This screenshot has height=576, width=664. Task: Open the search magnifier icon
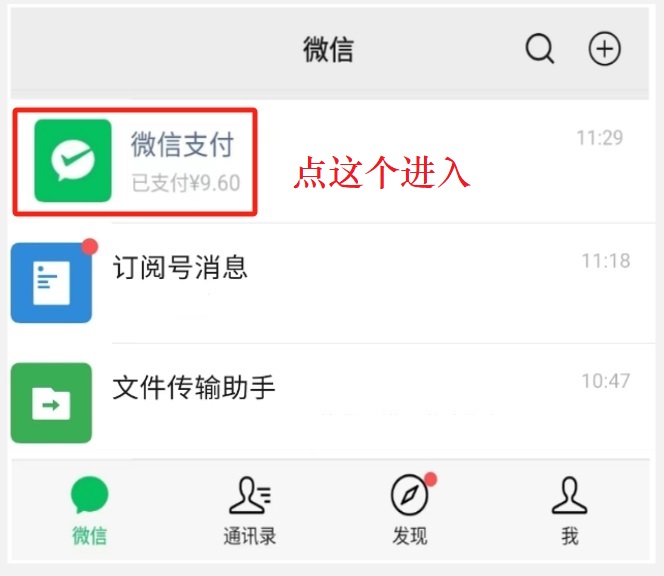click(540, 48)
